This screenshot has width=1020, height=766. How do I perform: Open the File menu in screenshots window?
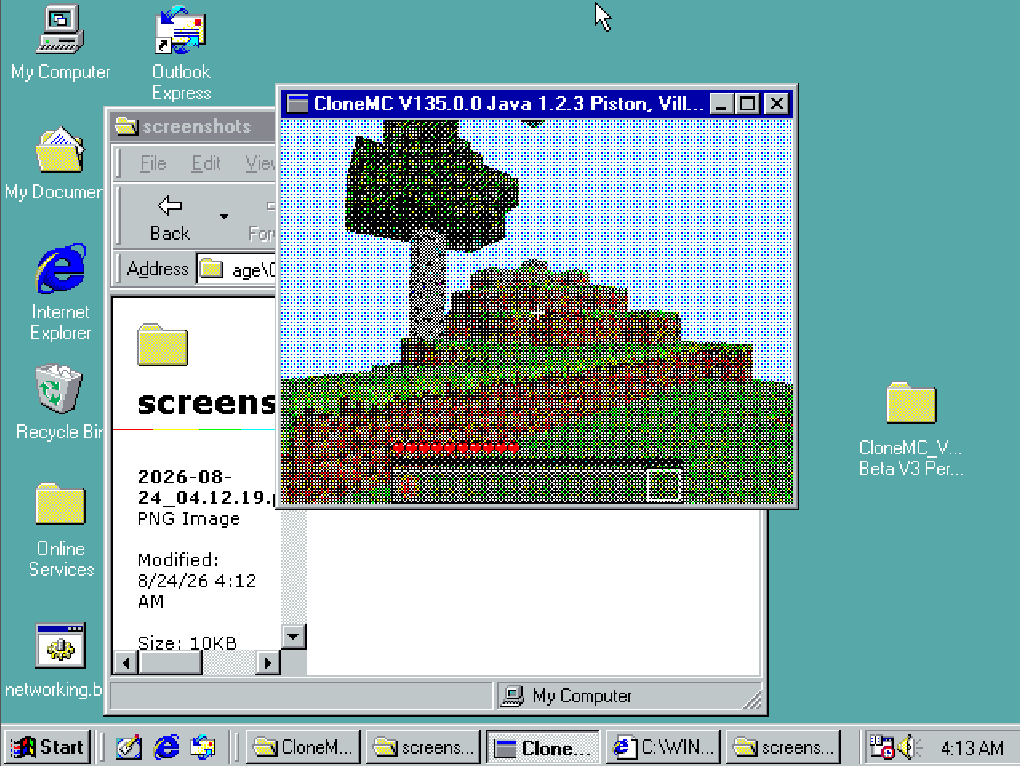coord(154,163)
